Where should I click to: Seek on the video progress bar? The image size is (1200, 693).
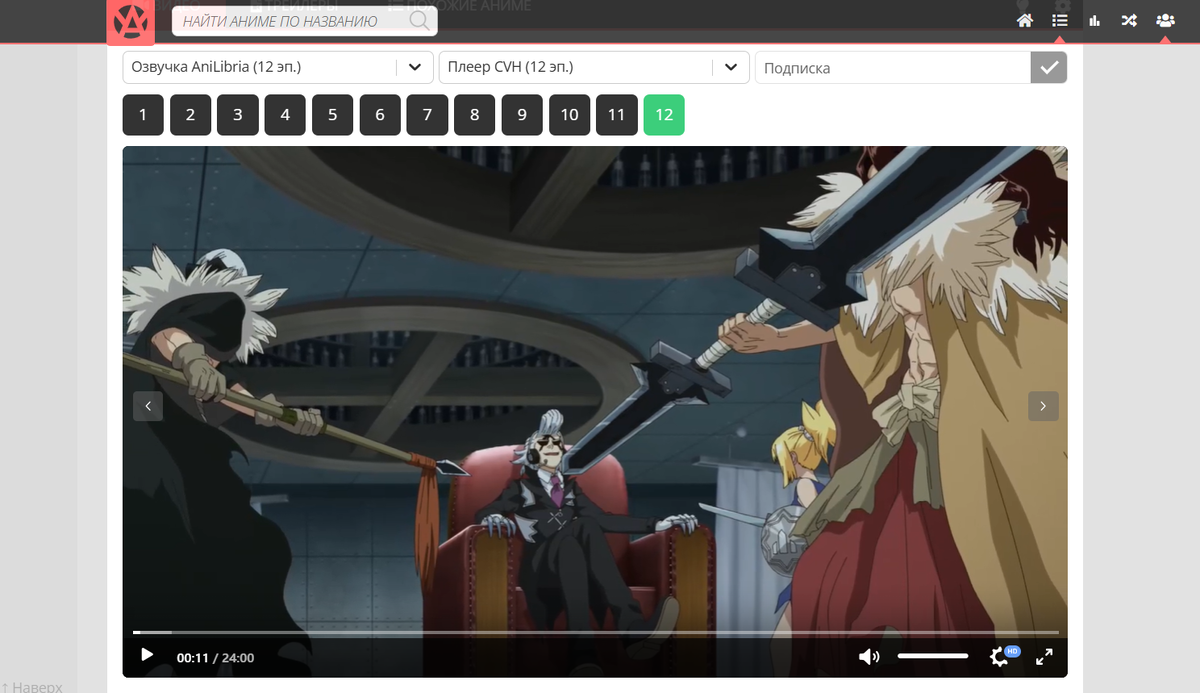point(595,632)
